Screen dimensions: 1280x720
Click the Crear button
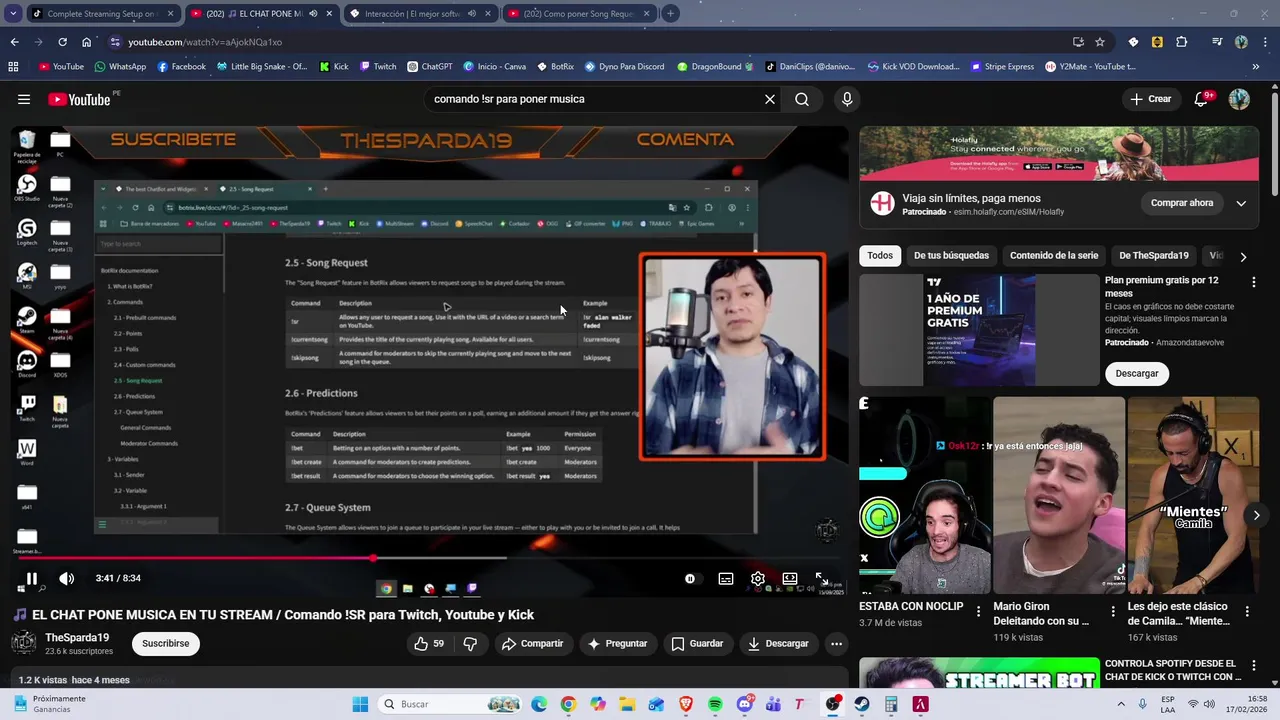1151,99
